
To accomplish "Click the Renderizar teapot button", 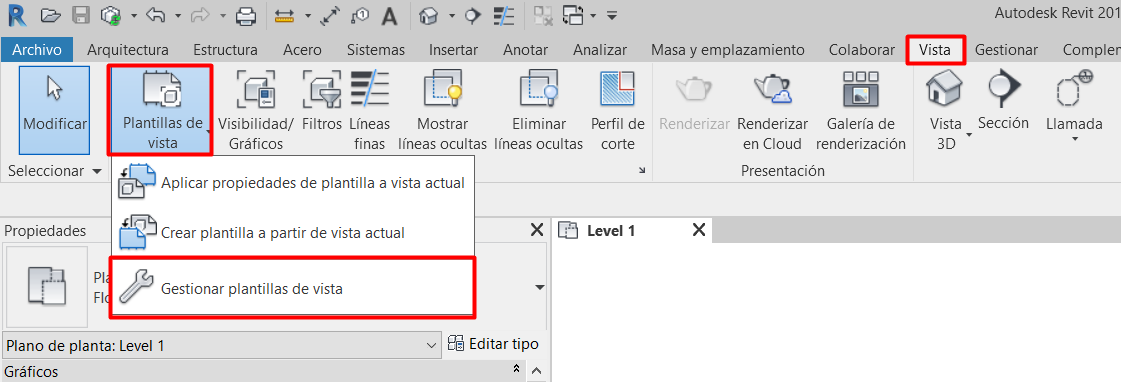I will 694,102.
